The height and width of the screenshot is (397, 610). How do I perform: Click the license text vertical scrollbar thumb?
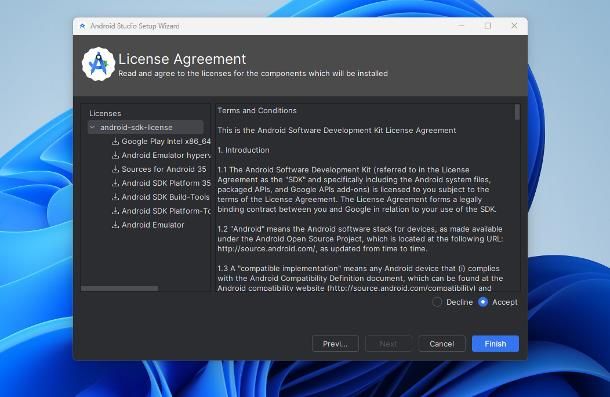[517, 112]
